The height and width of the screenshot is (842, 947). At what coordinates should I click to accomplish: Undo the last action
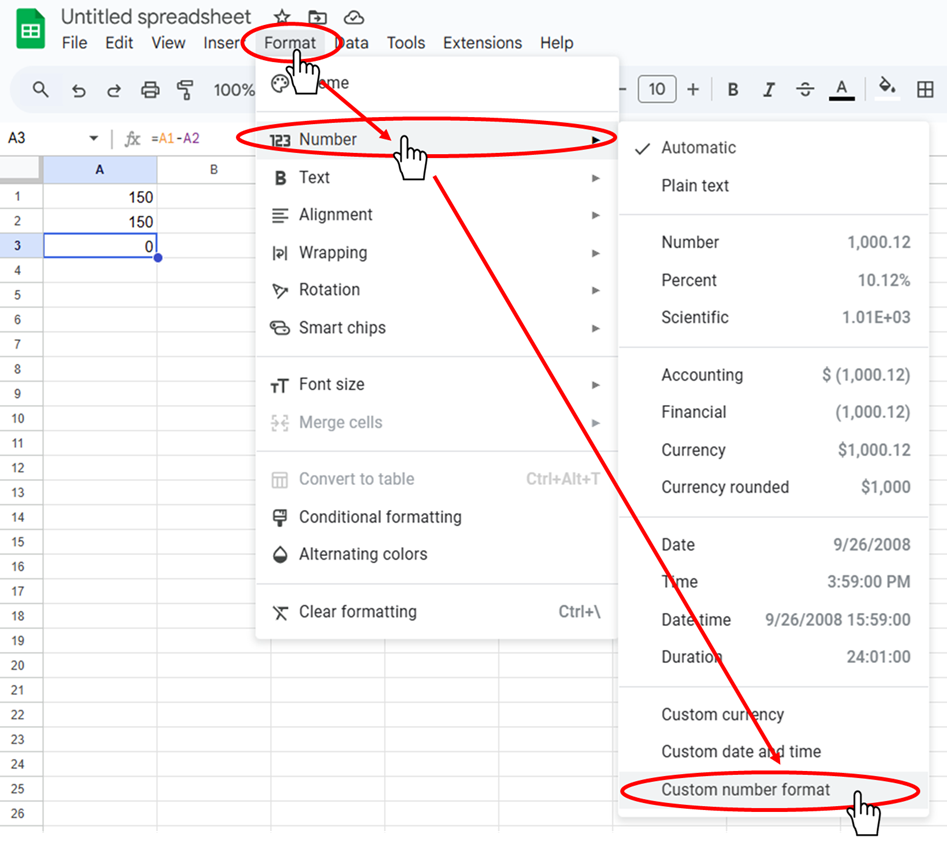click(79, 91)
